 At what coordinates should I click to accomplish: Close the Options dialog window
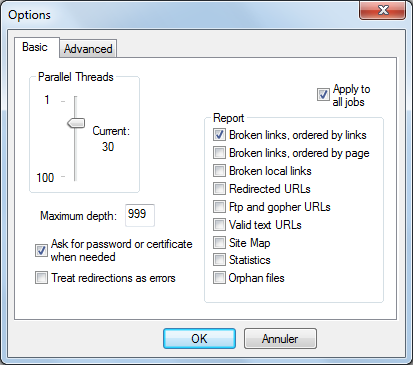[383, 10]
